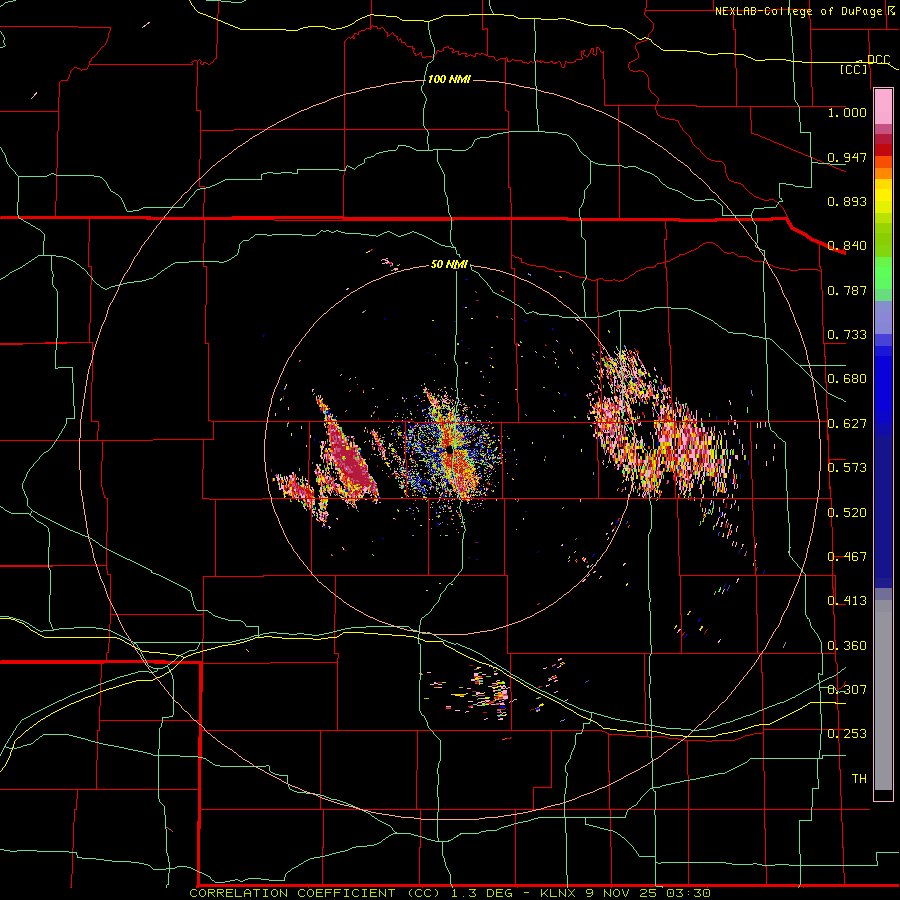This screenshot has height=900, width=900.
Task: Click the 0.467 legend value
Action: tap(847, 557)
